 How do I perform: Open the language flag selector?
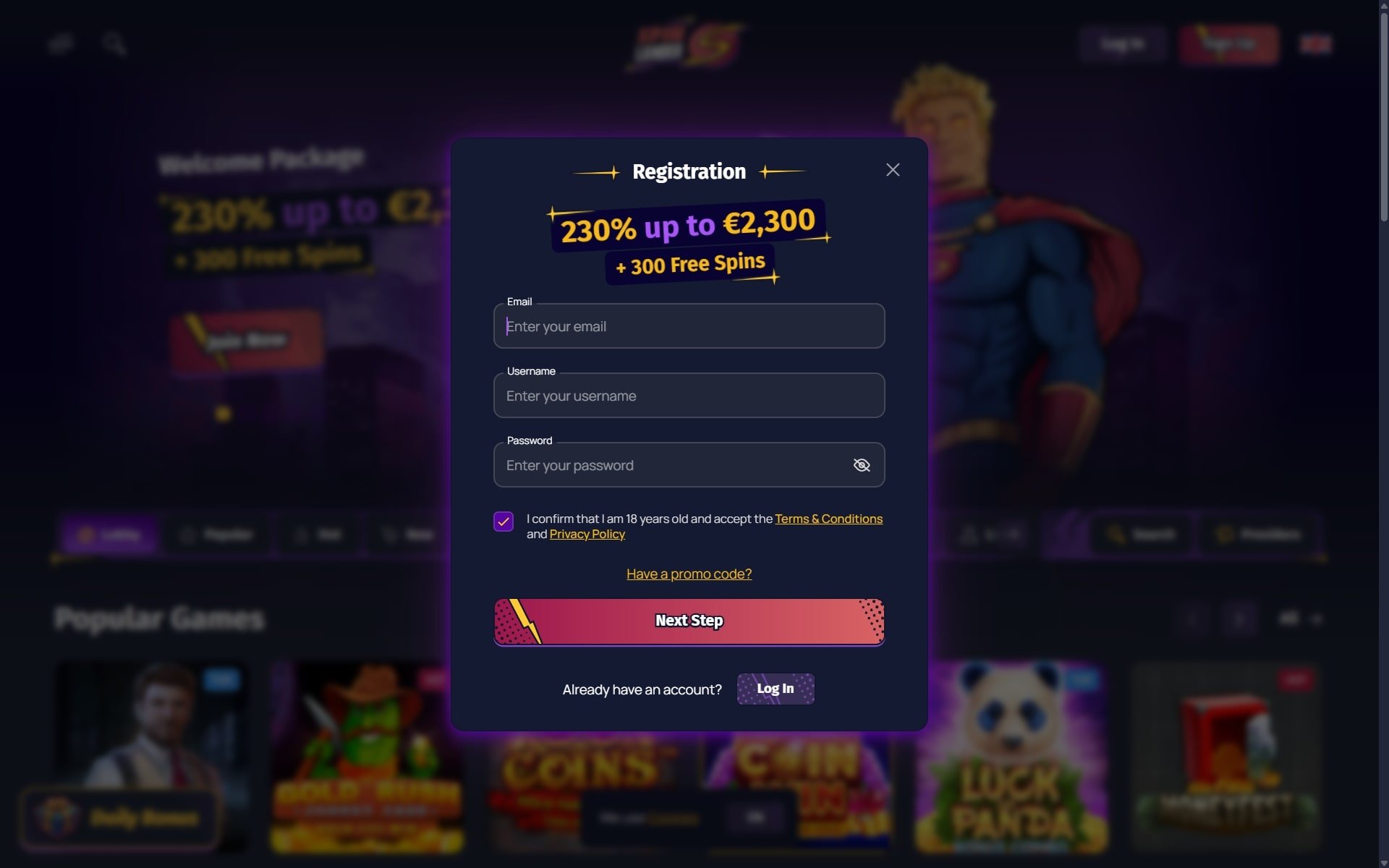1314,44
